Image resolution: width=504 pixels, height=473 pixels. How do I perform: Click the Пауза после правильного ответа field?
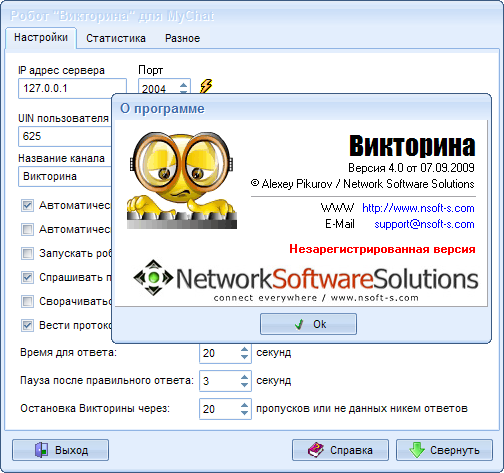[219, 381]
